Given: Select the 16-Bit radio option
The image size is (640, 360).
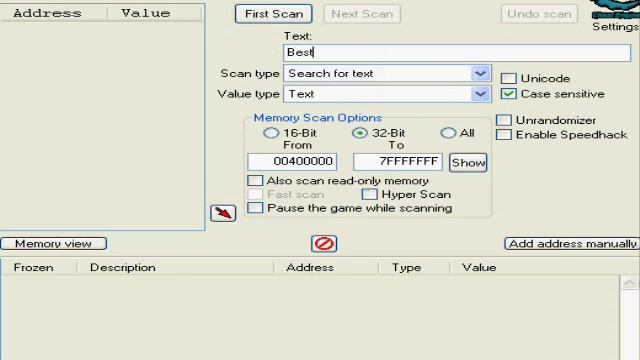Looking at the screenshot, I should click(271, 133).
